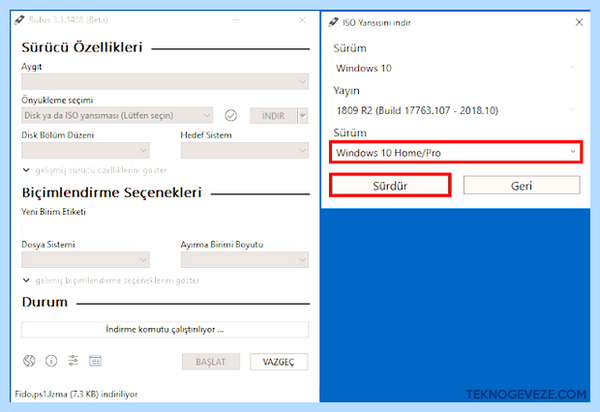Click the status progress bar in Durum
Image resolution: width=600 pixels, height=412 pixels.
tap(165, 329)
